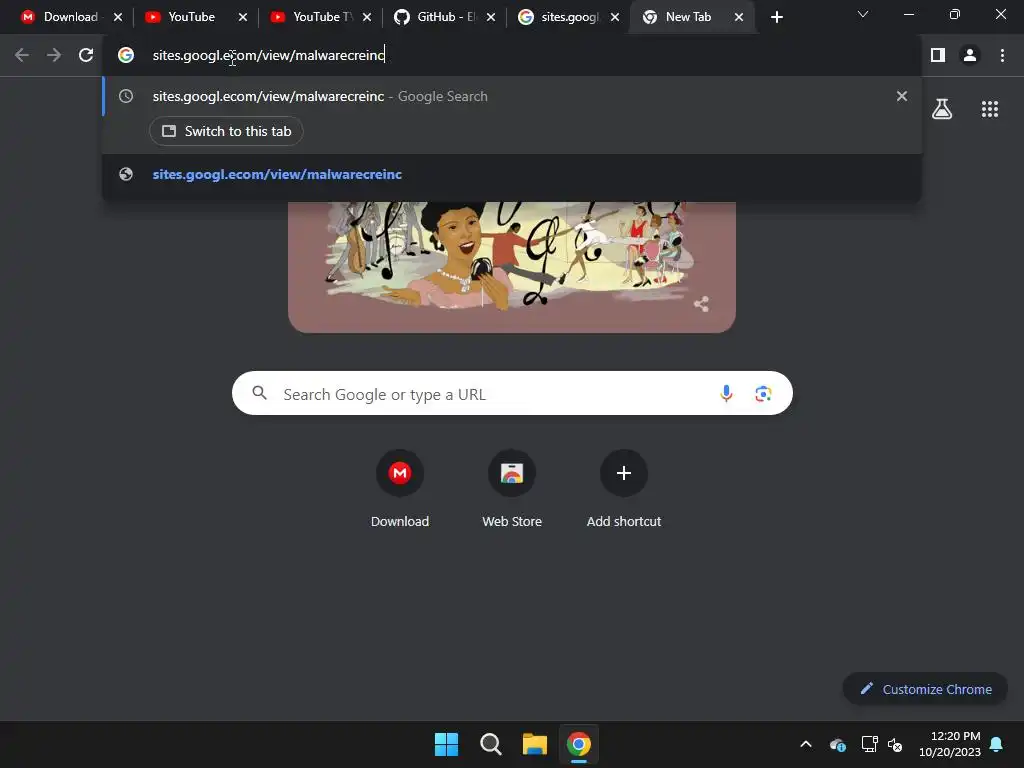Close the New Tab tab
1024x768 pixels.
(x=739, y=17)
